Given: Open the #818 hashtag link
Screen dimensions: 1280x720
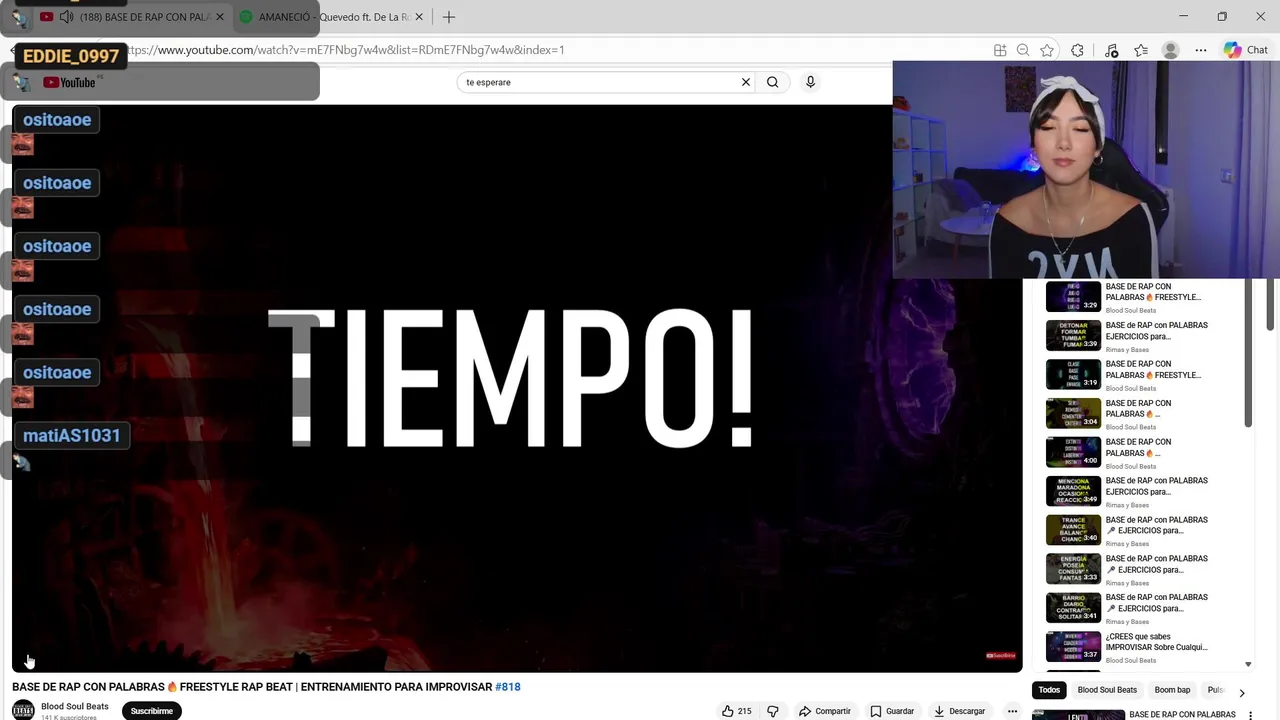Looking at the screenshot, I should 508,687.
